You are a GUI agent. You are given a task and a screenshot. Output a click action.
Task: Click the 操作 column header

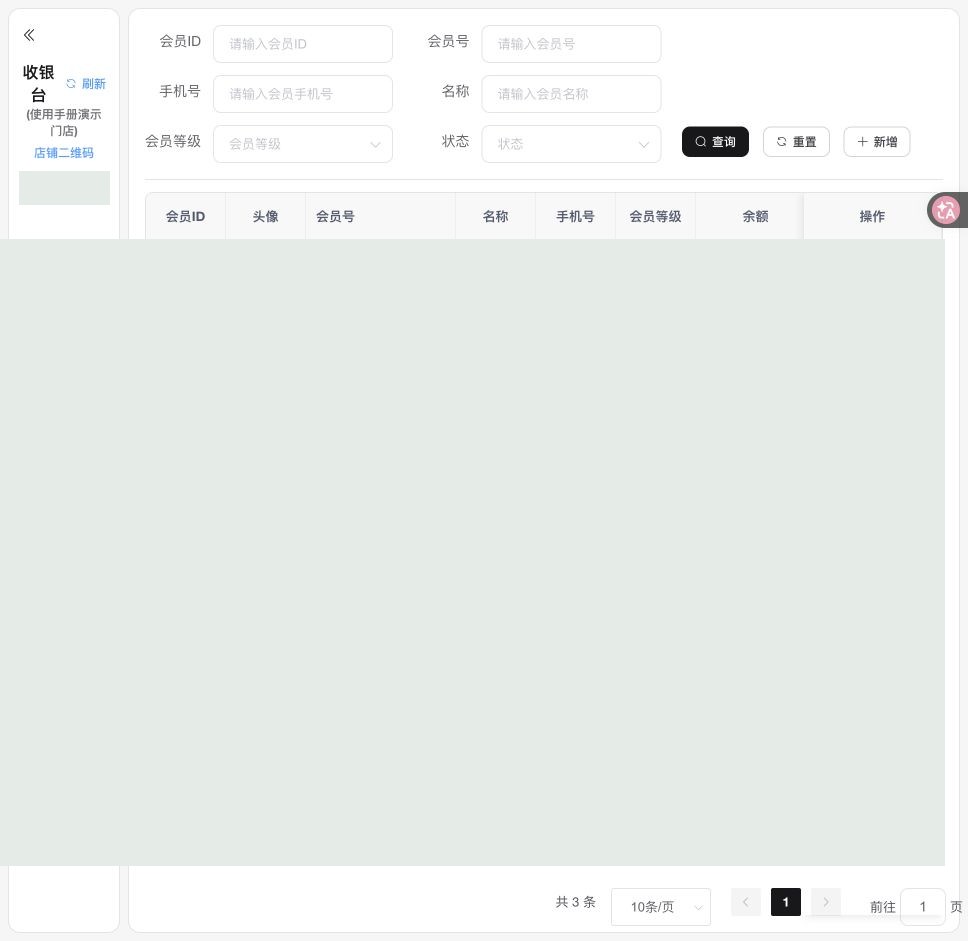(872, 216)
